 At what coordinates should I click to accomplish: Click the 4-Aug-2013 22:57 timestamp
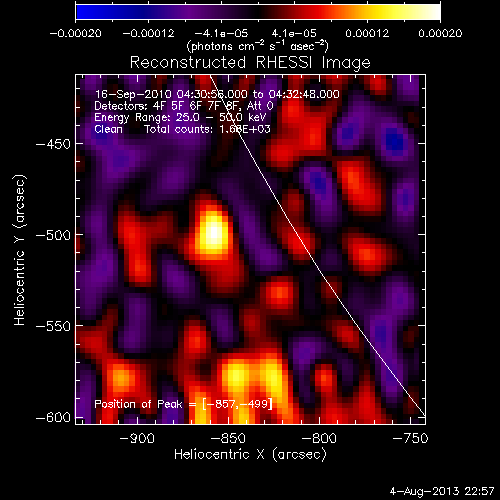(x=442, y=491)
